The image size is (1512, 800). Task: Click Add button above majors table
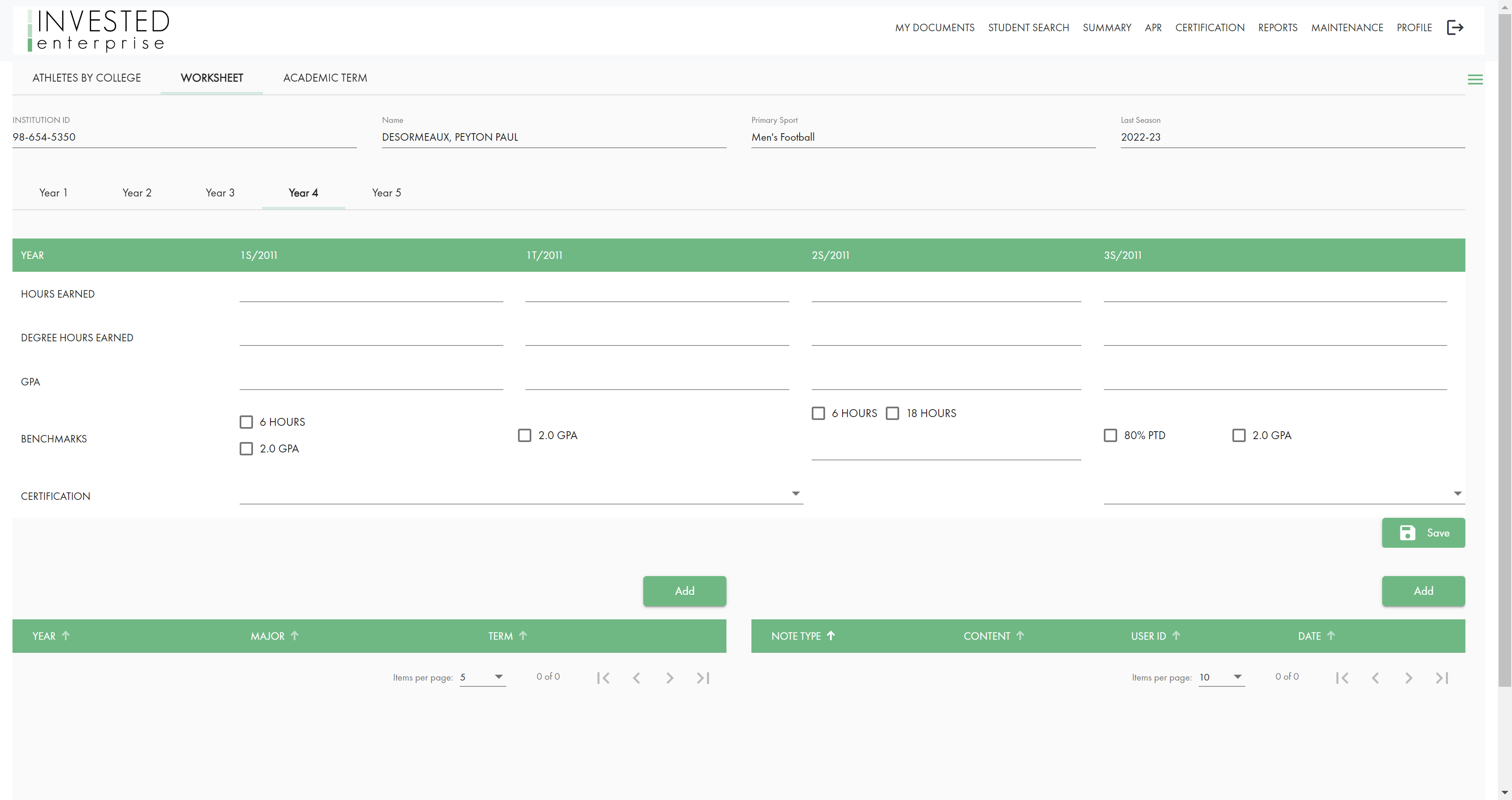click(684, 591)
